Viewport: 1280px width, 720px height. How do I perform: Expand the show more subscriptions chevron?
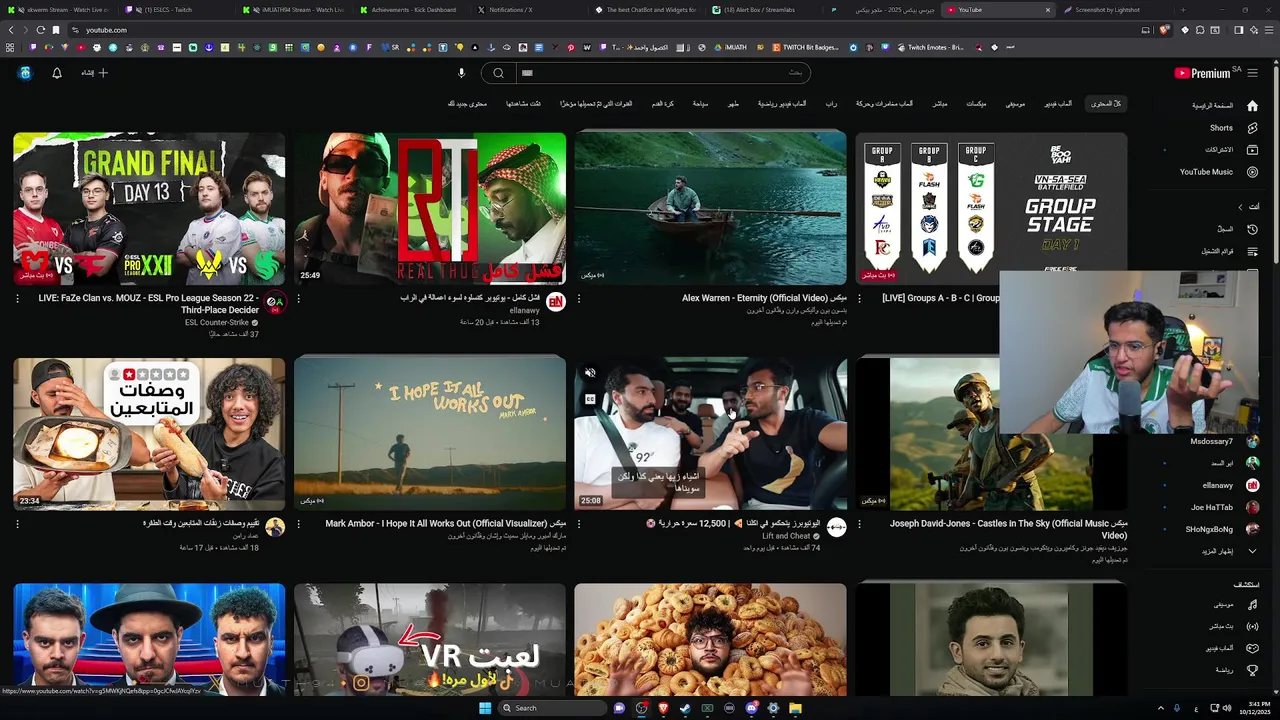coord(1252,551)
